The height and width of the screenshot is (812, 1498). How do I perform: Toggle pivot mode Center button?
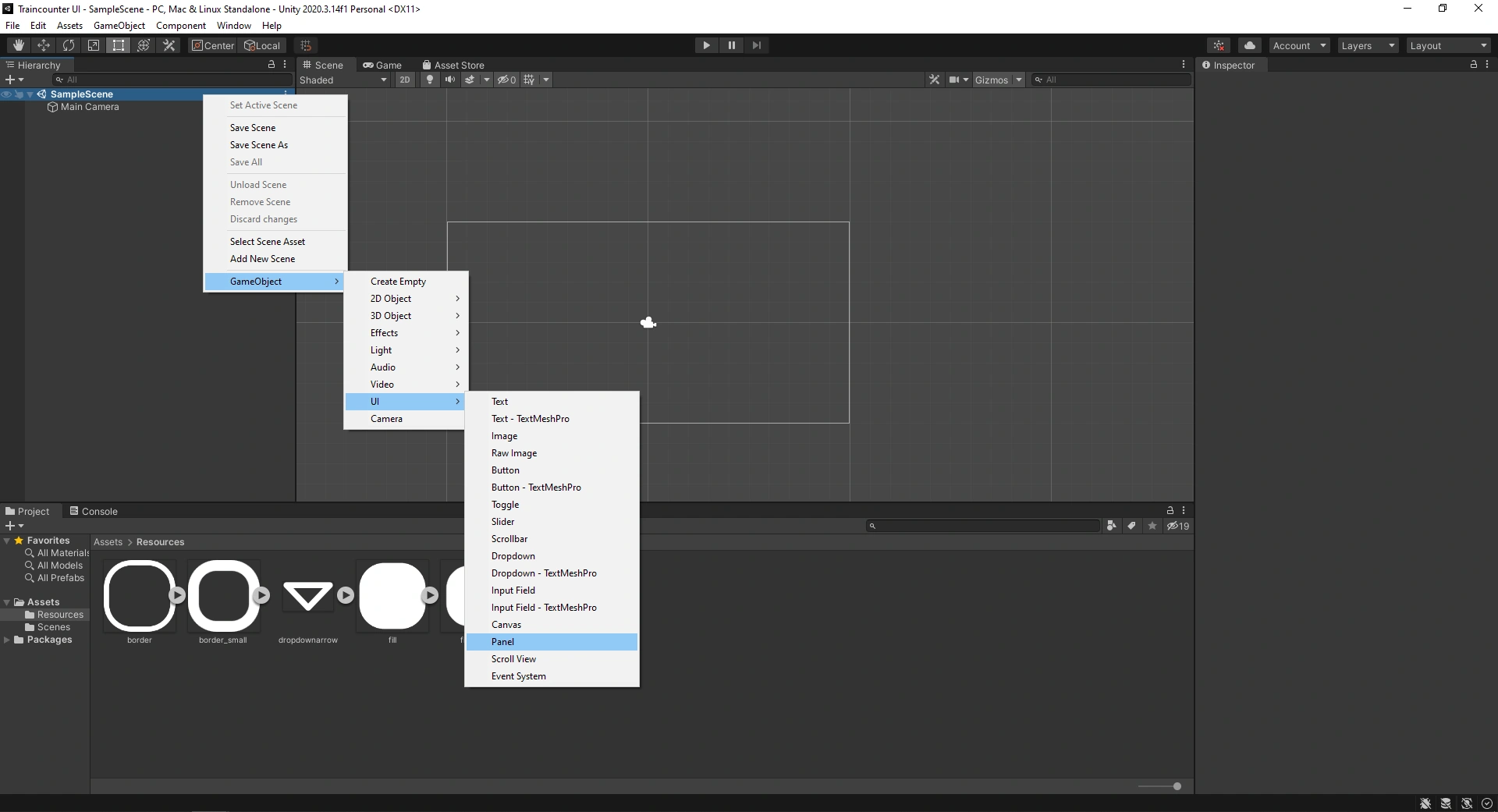coord(213,45)
